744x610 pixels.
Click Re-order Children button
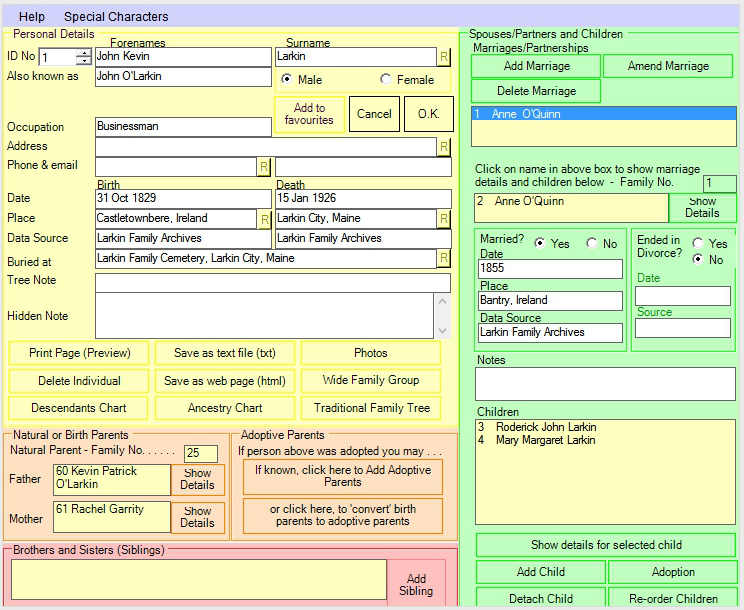coord(673,598)
